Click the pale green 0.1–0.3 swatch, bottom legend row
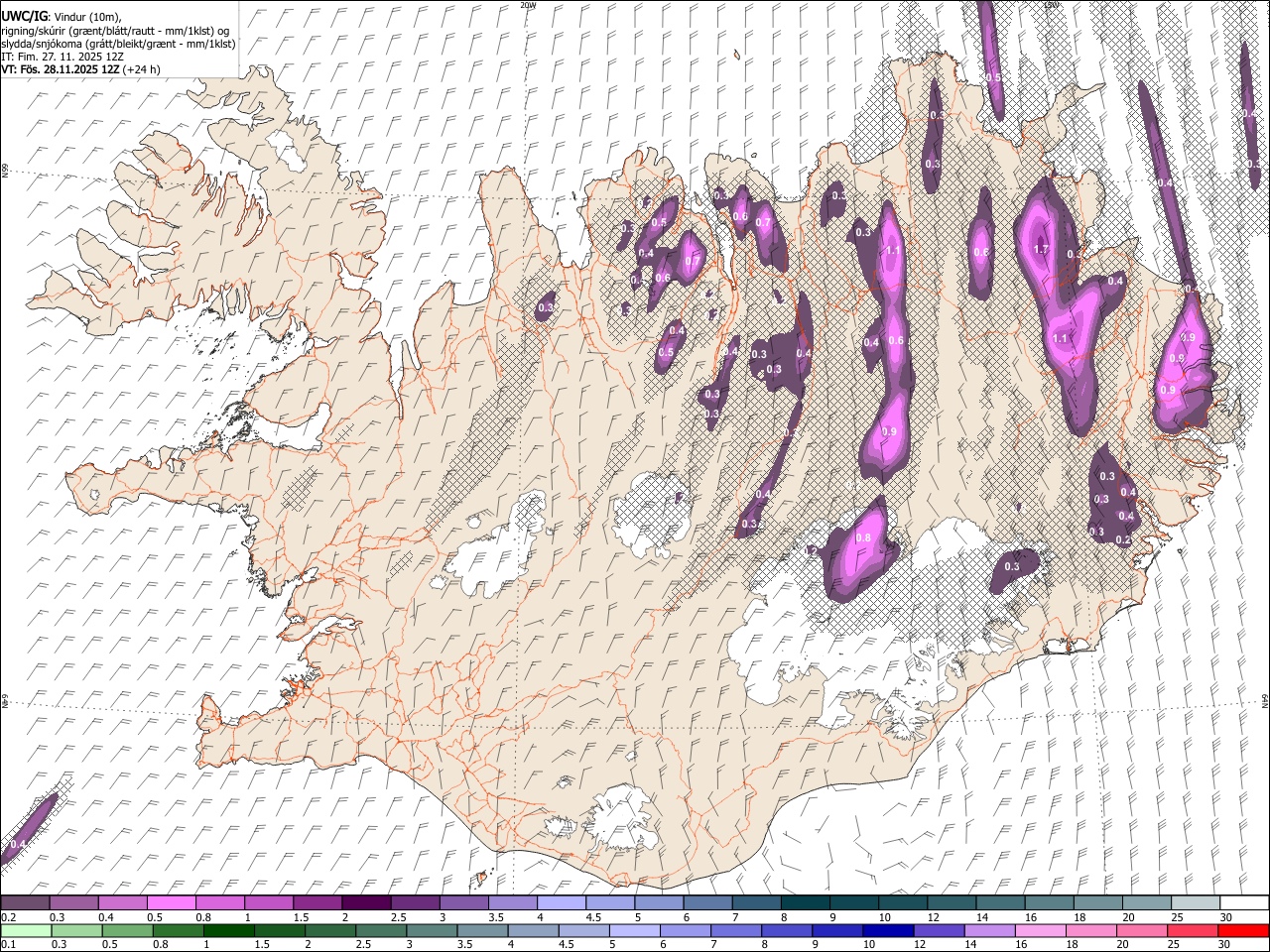The image size is (1270, 952). (26, 930)
